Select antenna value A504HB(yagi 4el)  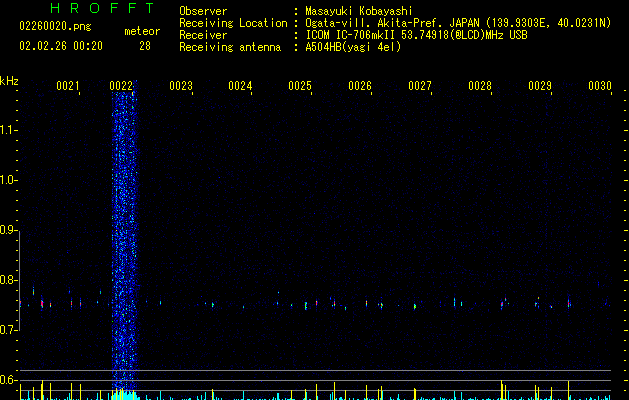coord(353,47)
